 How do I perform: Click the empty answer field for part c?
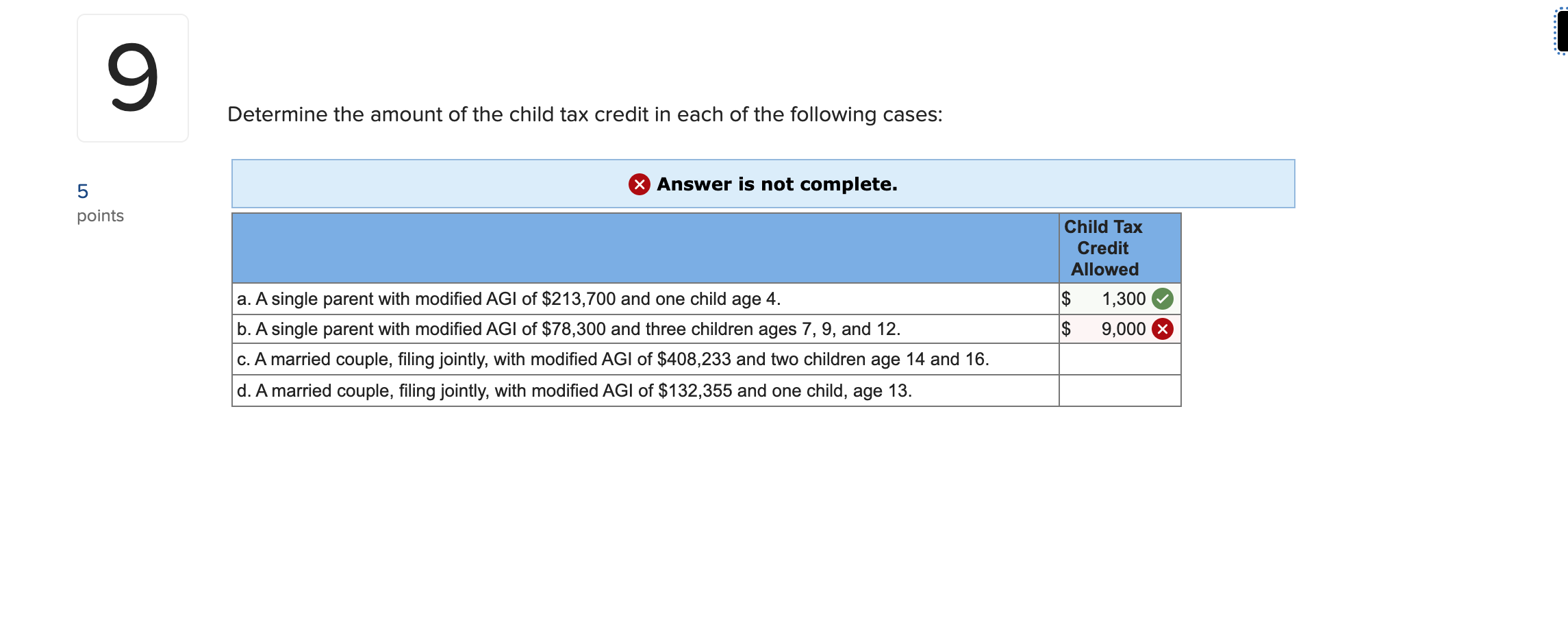point(1118,358)
